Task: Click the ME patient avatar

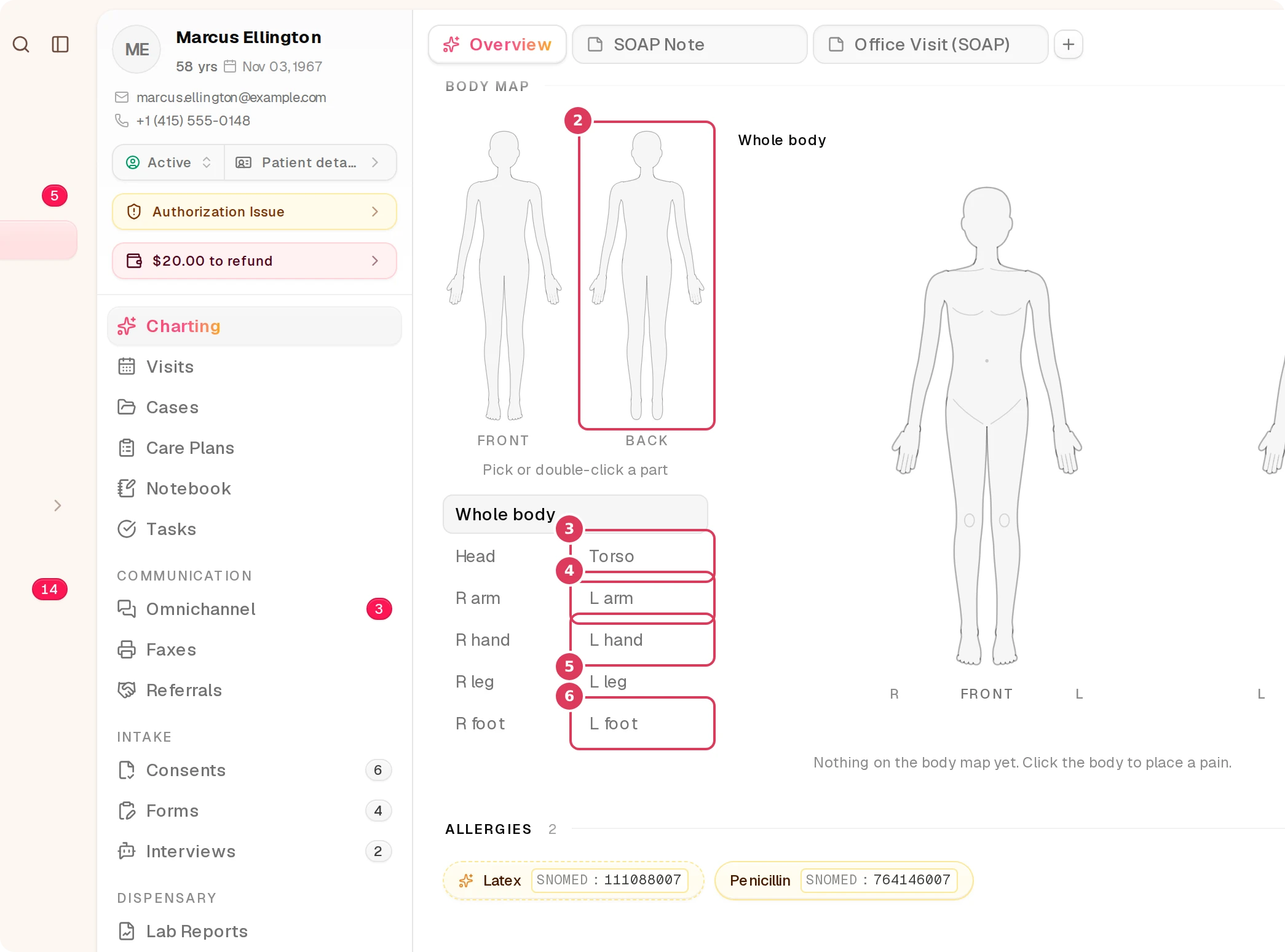Action: coord(136,49)
